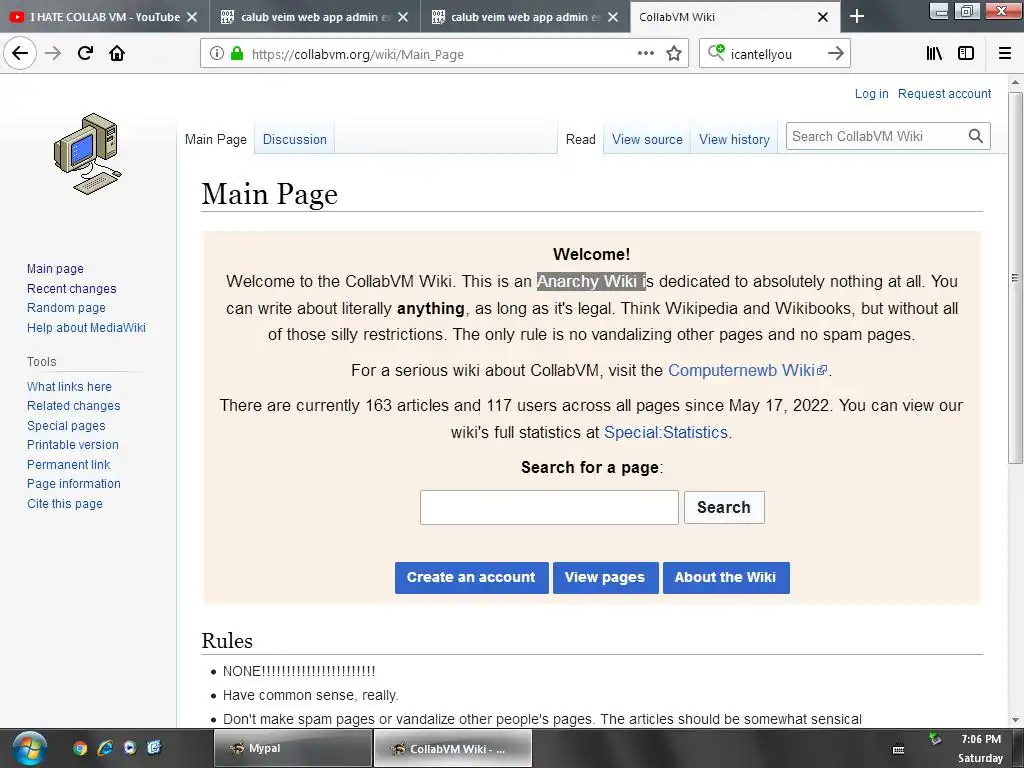The height and width of the screenshot is (768, 1024).
Task: Click the scrollbar down arrow
Action: click(x=1015, y=720)
